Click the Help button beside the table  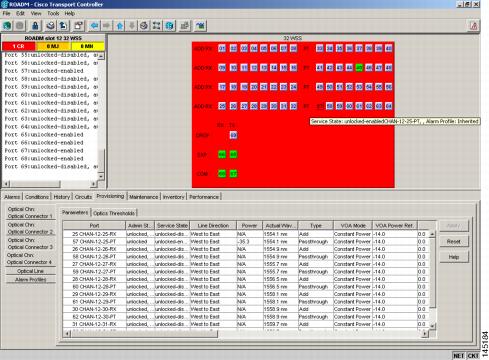pyautogui.click(x=454, y=257)
